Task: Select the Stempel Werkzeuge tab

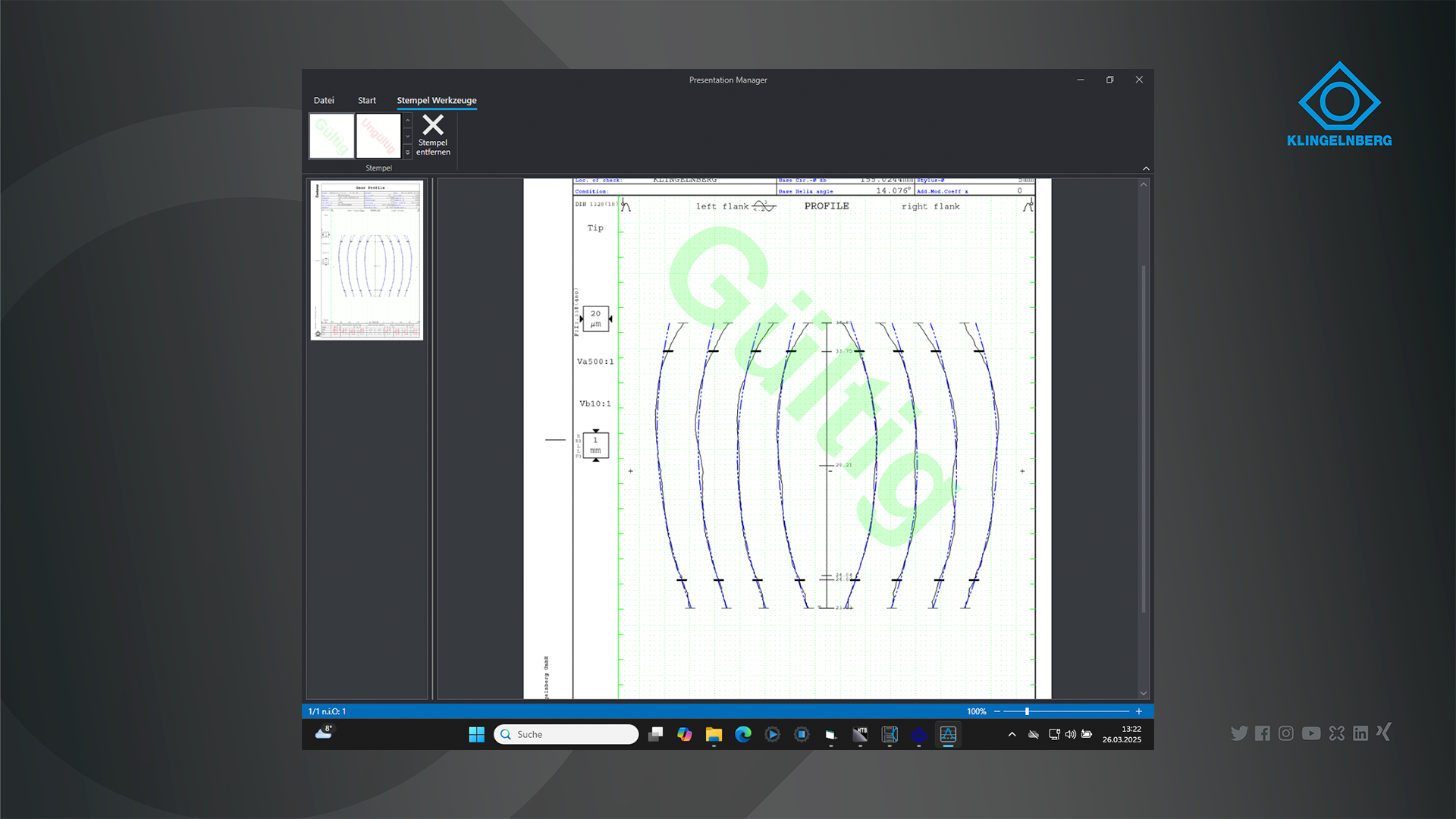Action: click(x=437, y=100)
